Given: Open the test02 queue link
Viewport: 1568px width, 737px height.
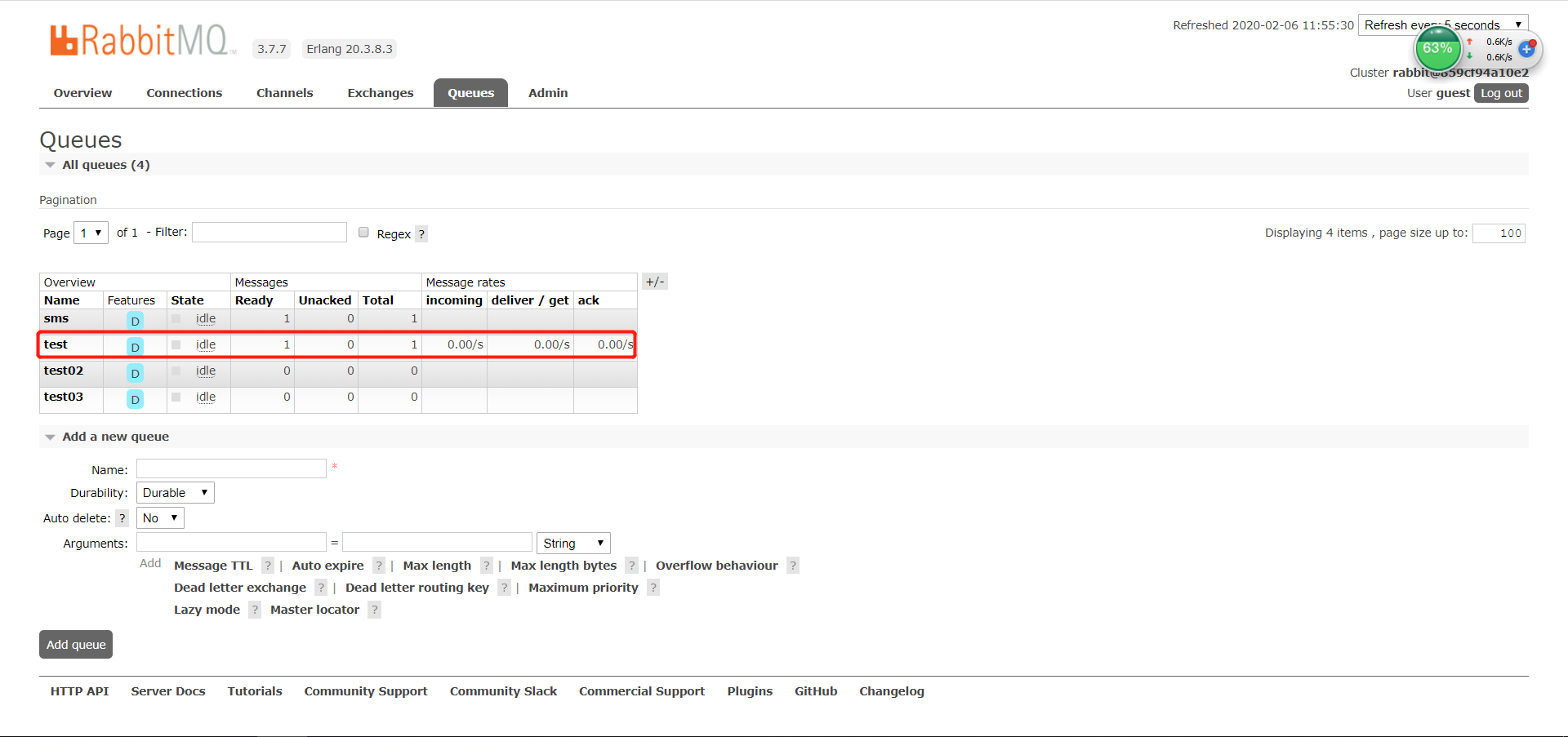Looking at the screenshot, I should coord(64,371).
